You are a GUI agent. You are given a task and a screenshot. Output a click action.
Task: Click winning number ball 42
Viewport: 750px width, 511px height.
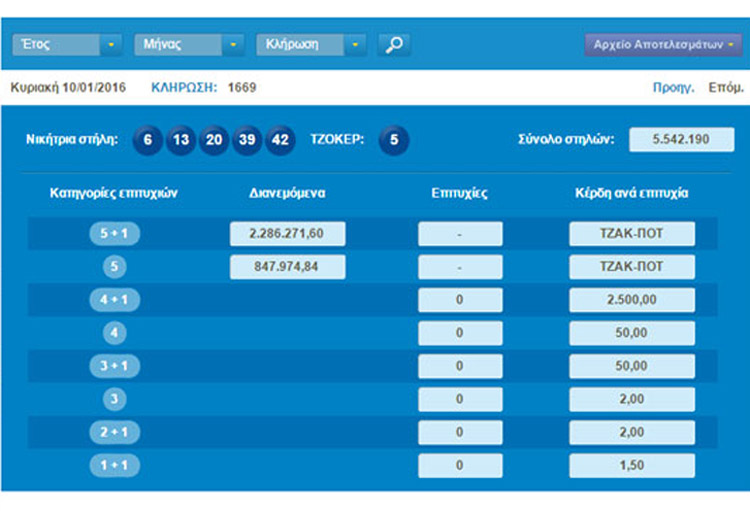tap(280, 140)
